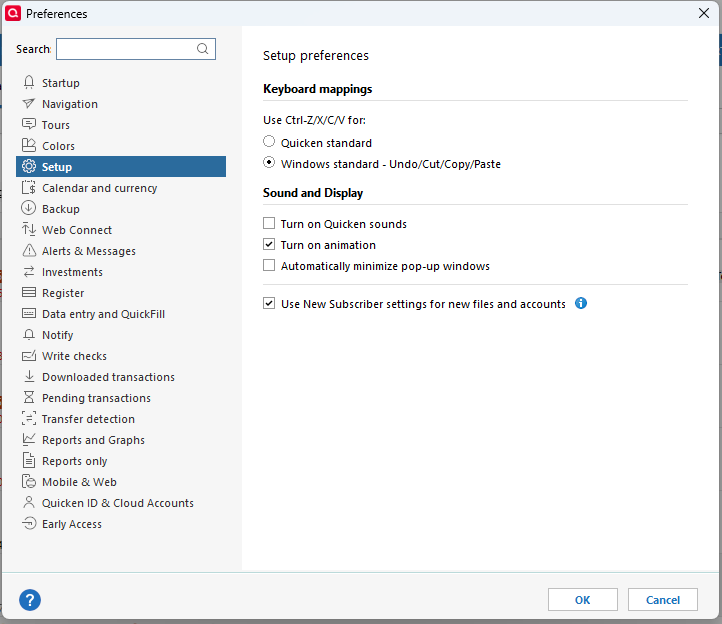Click the Alerts & Messages warning icon
The width and height of the screenshot is (722, 624).
point(29,251)
